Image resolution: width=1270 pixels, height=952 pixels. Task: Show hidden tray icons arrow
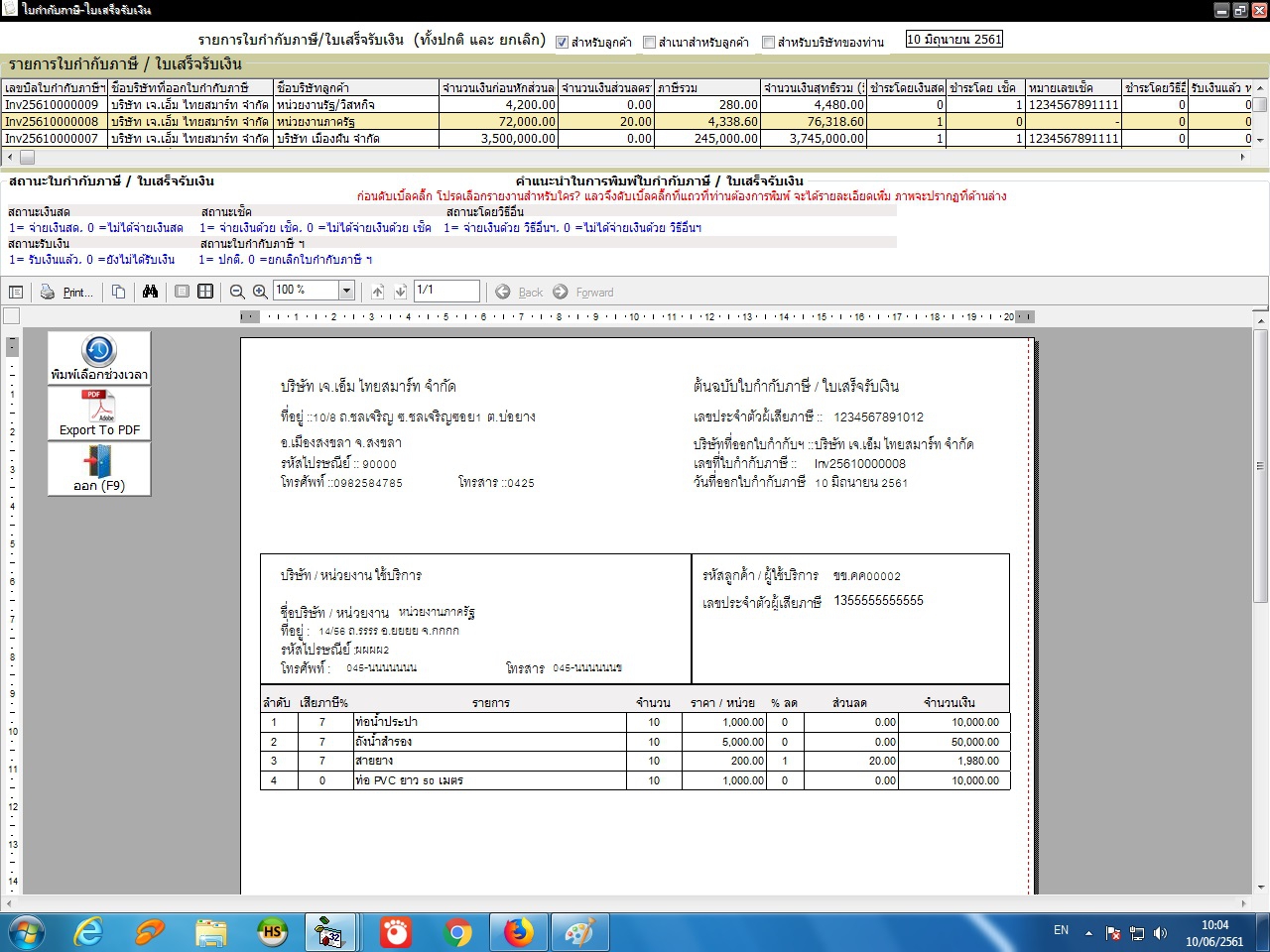1088,932
